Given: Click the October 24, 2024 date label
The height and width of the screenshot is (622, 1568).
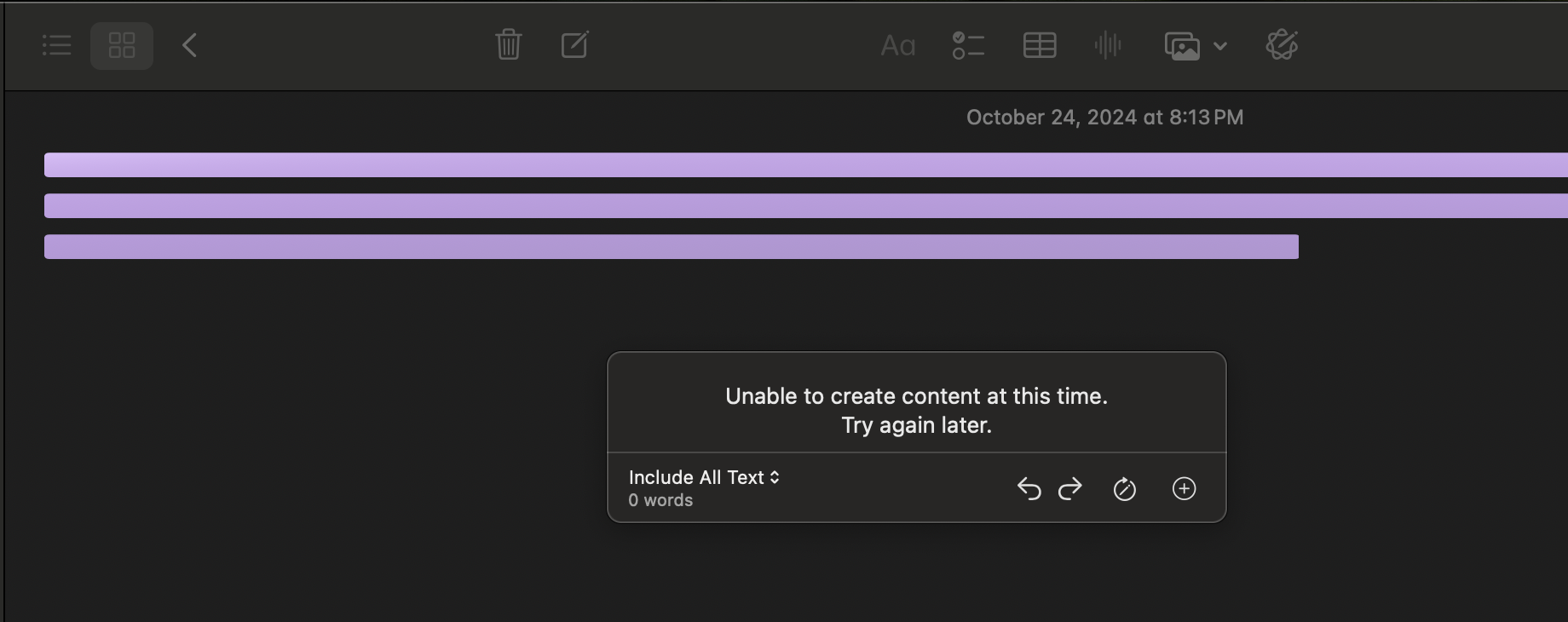Looking at the screenshot, I should [x=1104, y=118].
